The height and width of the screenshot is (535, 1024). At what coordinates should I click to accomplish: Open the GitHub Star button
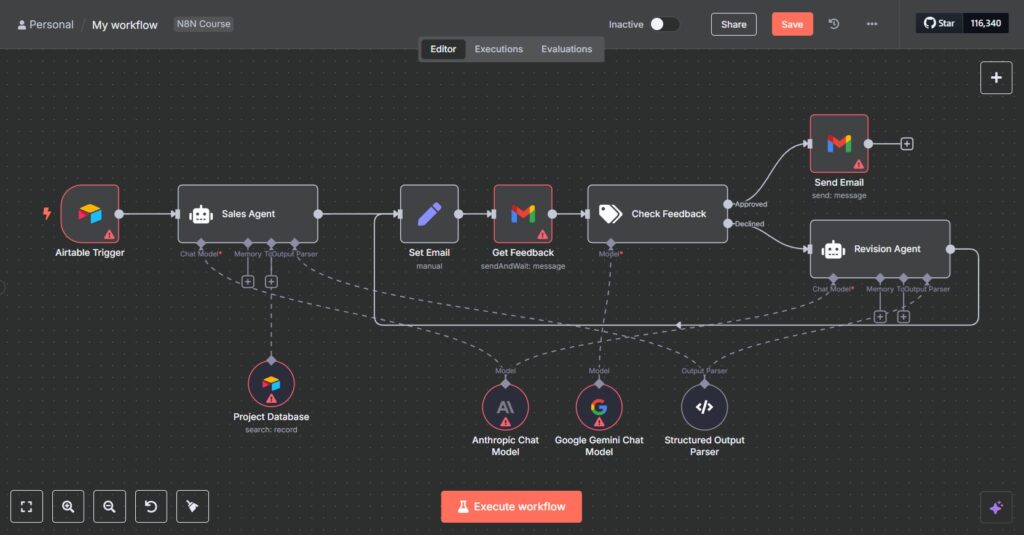(939, 24)
